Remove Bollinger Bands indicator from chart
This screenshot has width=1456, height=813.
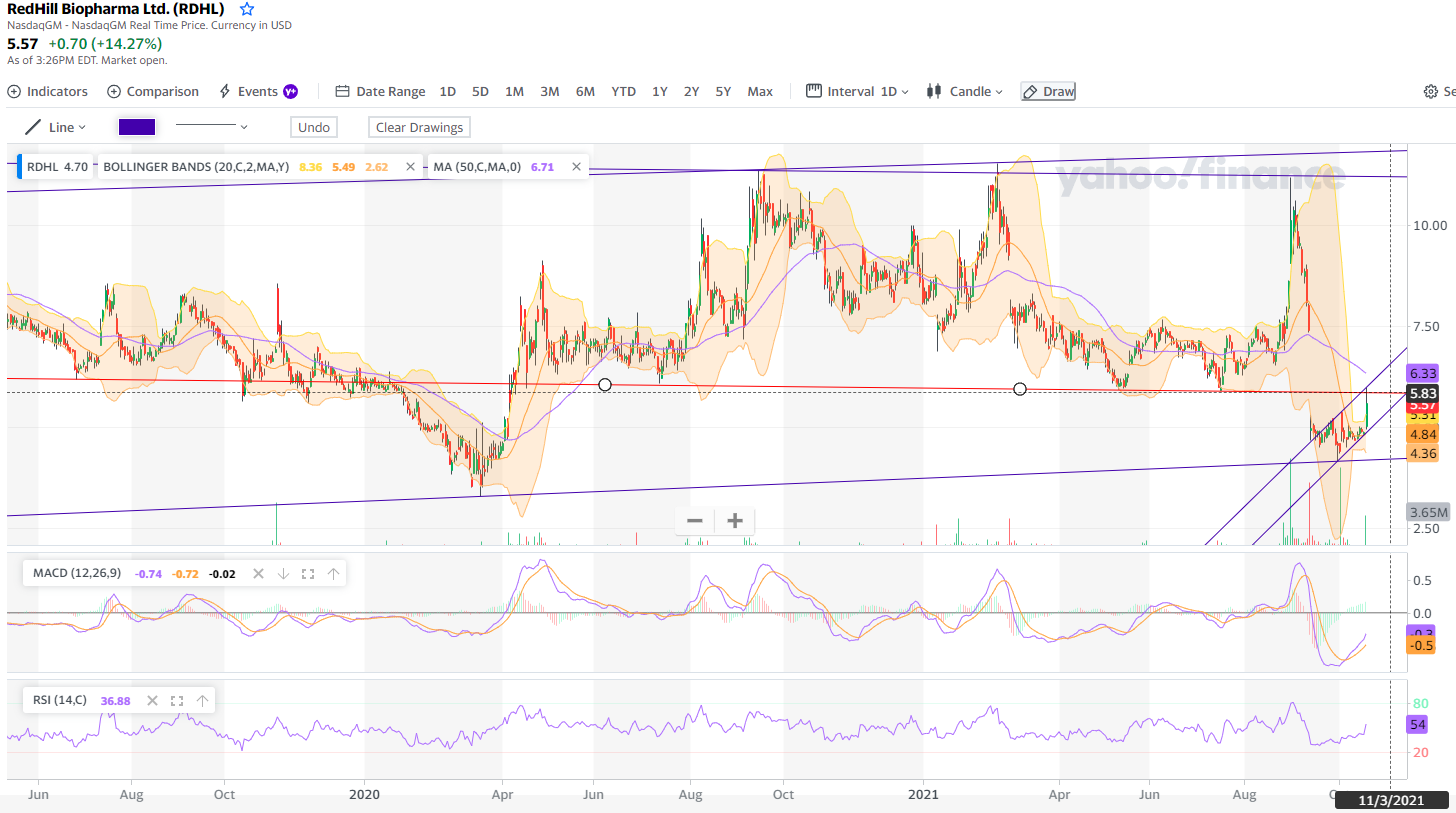[408, 167]
